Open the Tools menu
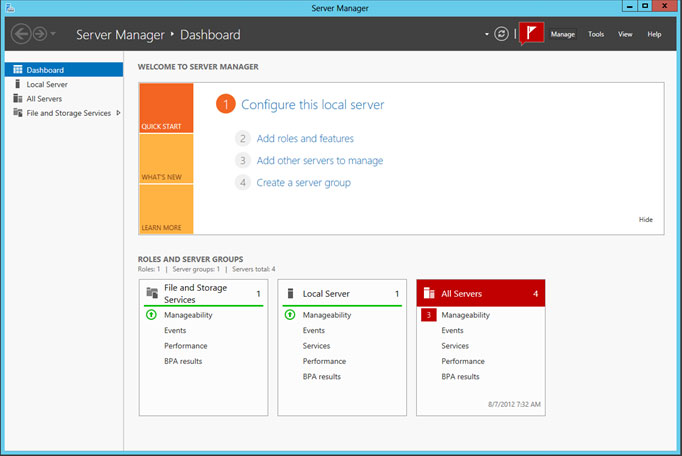 [x=596, y=34]
